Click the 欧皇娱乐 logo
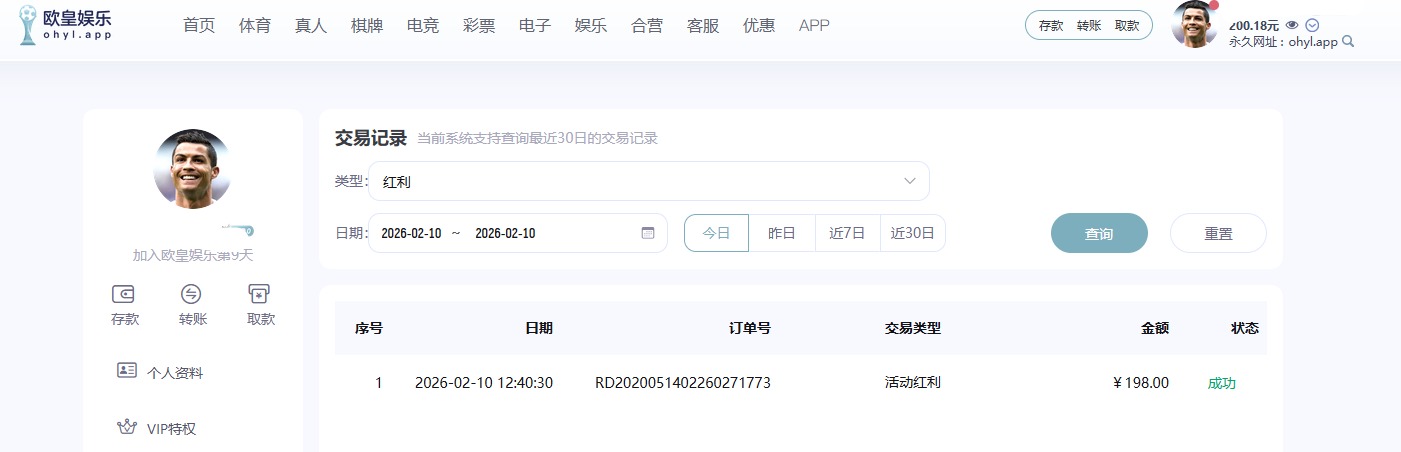This screenshot has height=452, width=1401. point(65,25)
